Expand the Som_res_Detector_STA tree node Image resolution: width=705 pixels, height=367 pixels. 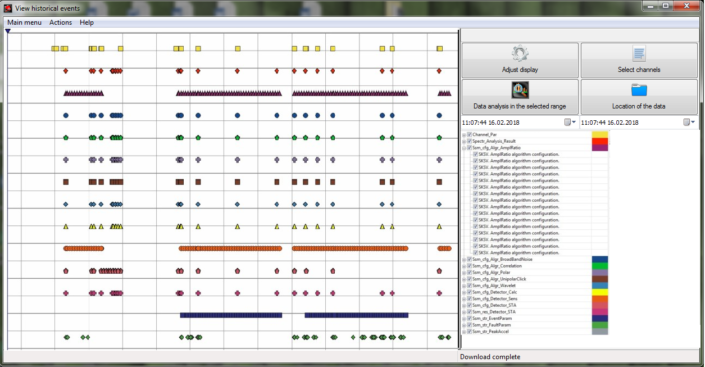(464, 312)
